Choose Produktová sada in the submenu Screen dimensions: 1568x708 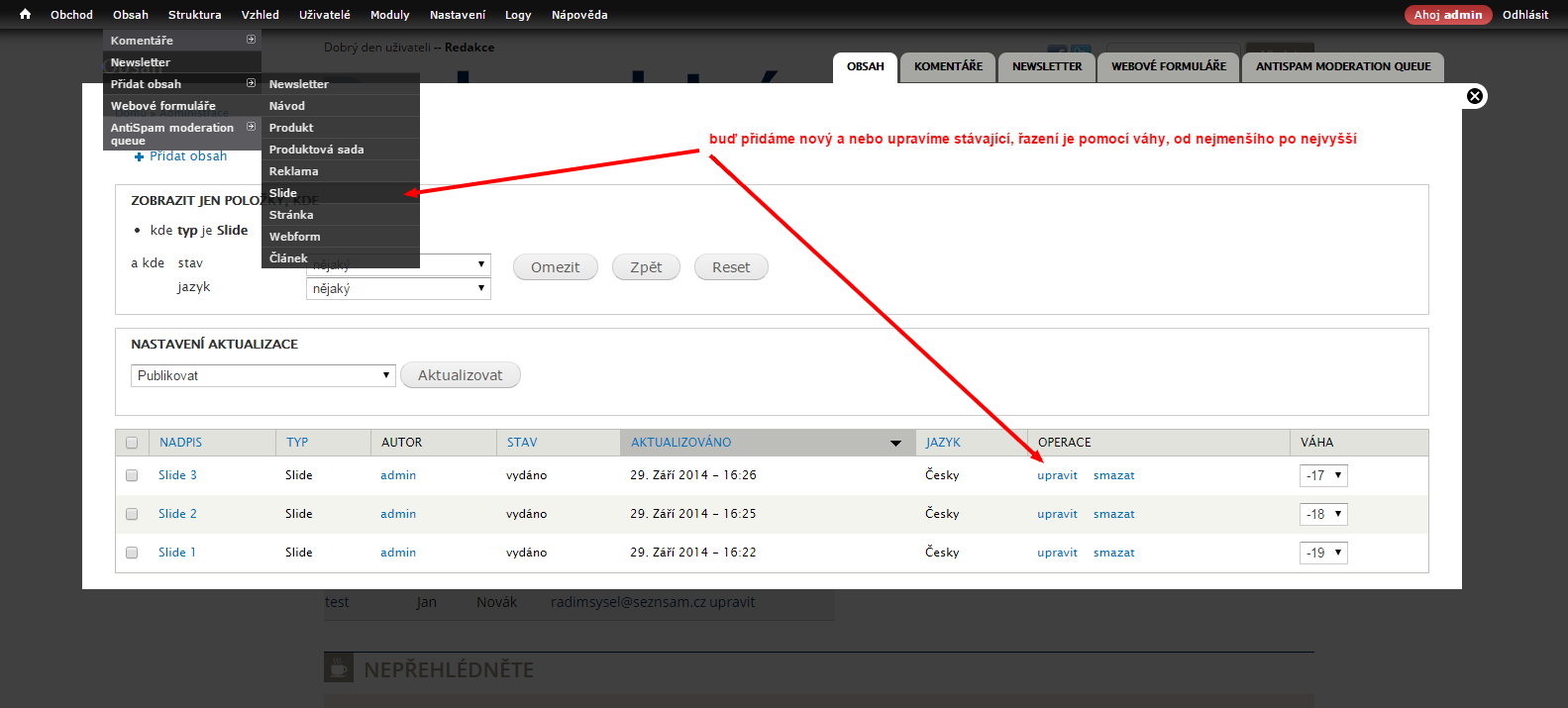coord(341,150)
